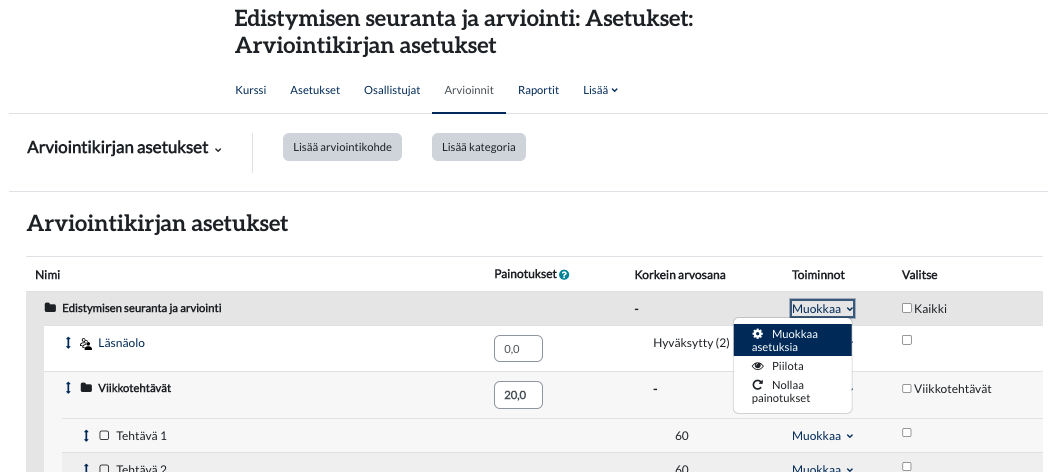This screenshot has height=472, width=1048.
Task: Click the Hyväksytty (2) grade text
Action: click(691, 343)
